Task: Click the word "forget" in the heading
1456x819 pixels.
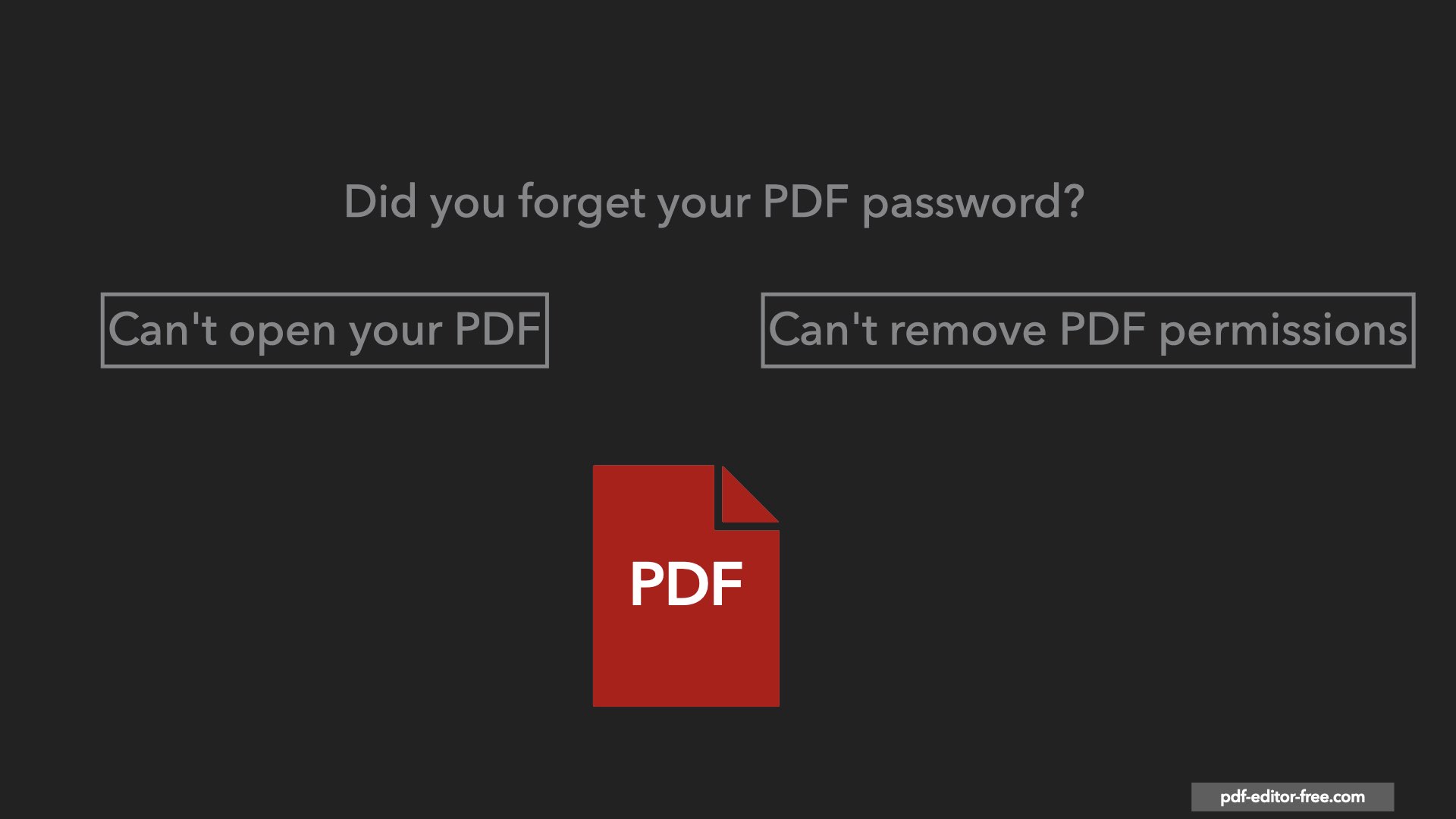Action: pyautogui.click(x=582, y=202)
